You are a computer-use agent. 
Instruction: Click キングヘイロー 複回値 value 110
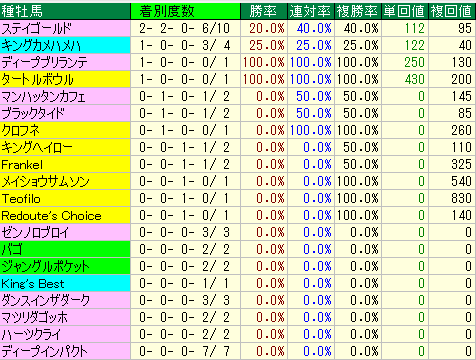462,147
